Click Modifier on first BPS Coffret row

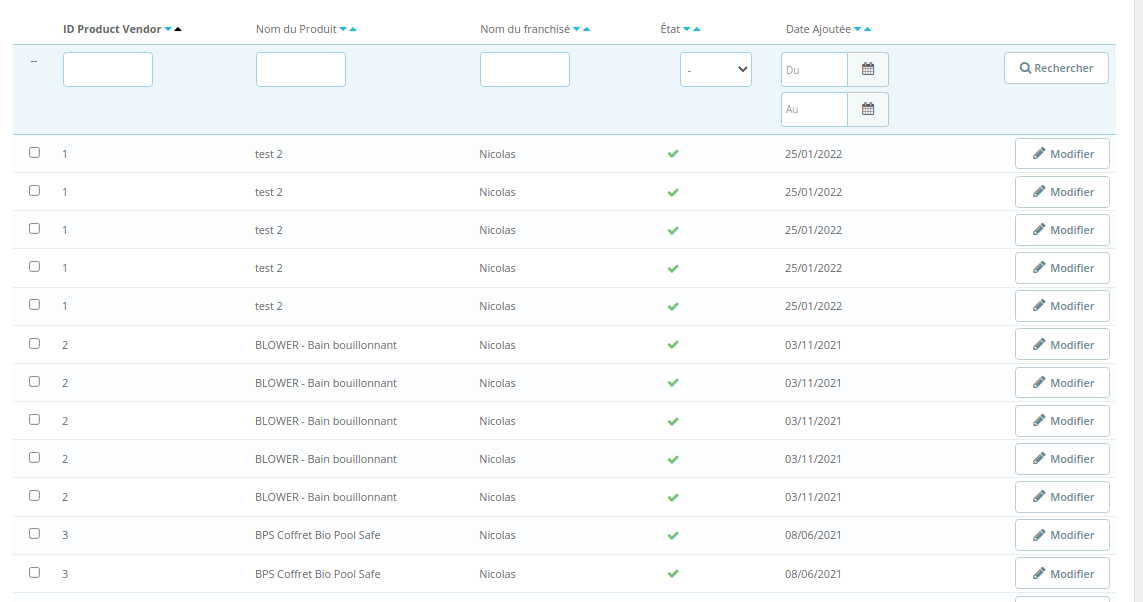[1062, 535]
